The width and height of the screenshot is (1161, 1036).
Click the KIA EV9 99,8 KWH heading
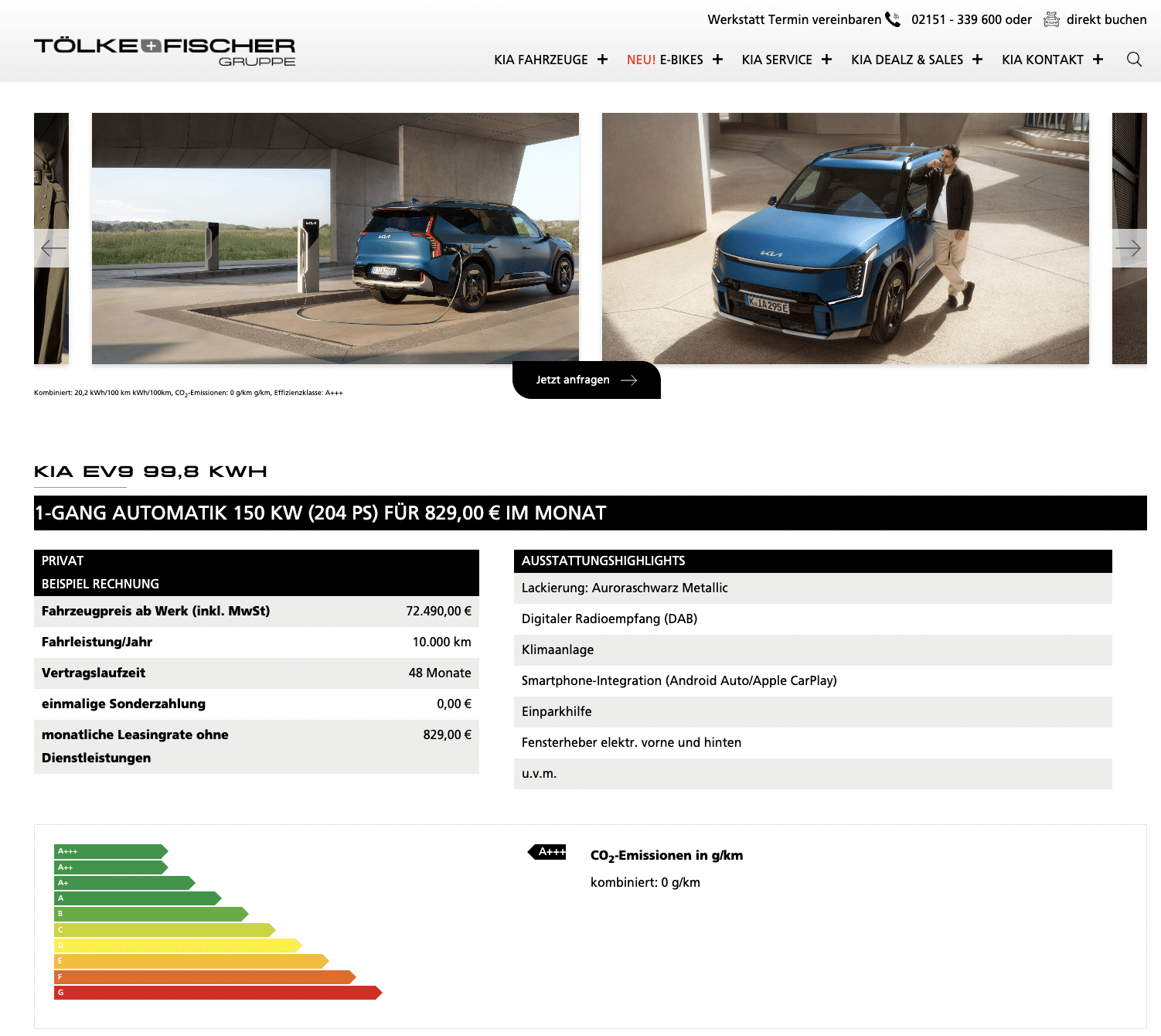pos(151,472)
